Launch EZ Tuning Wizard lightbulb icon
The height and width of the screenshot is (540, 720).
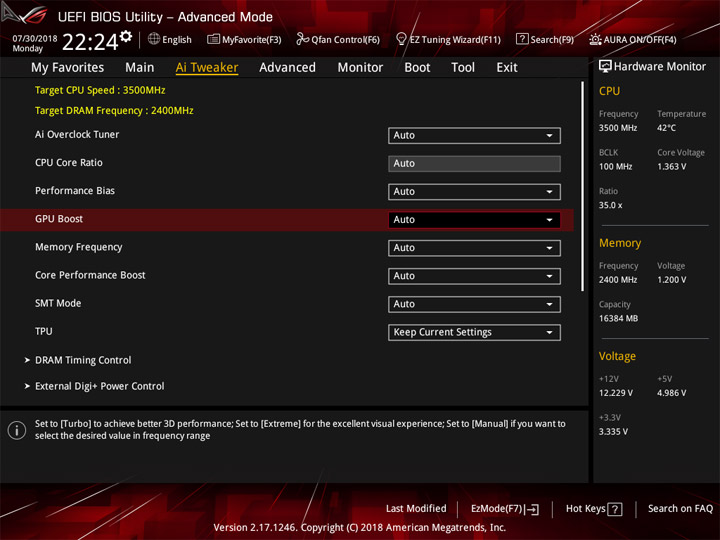(x=401, y=39)
